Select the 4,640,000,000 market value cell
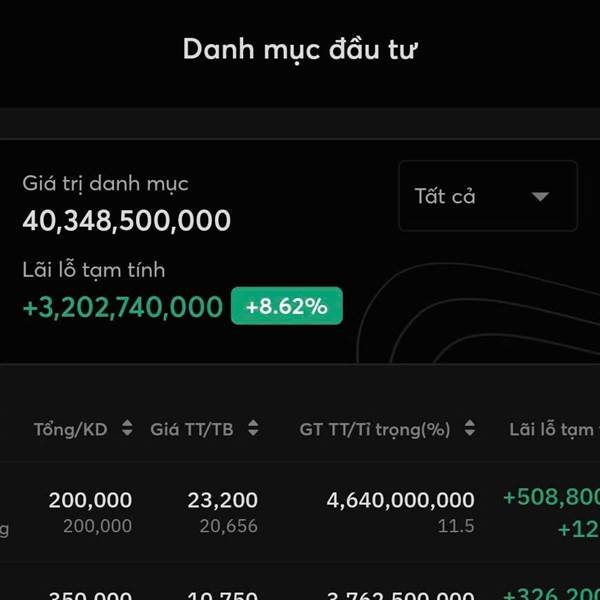 click(x=400, y=500)
